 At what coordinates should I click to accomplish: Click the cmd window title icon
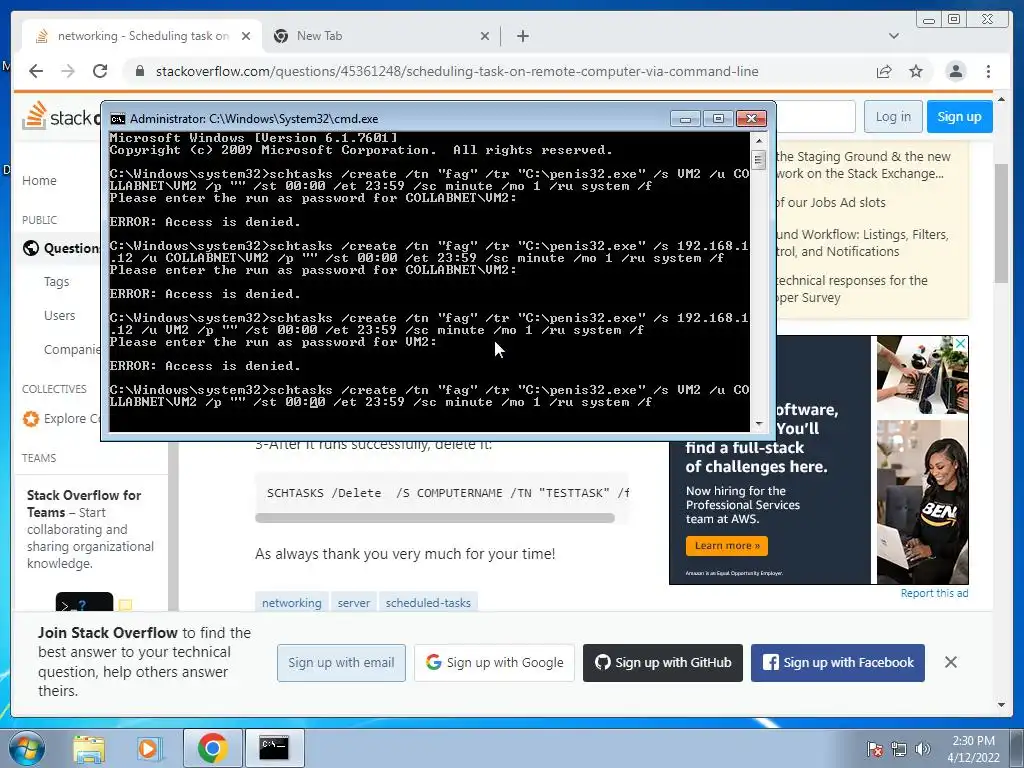(x=118, y=119)
